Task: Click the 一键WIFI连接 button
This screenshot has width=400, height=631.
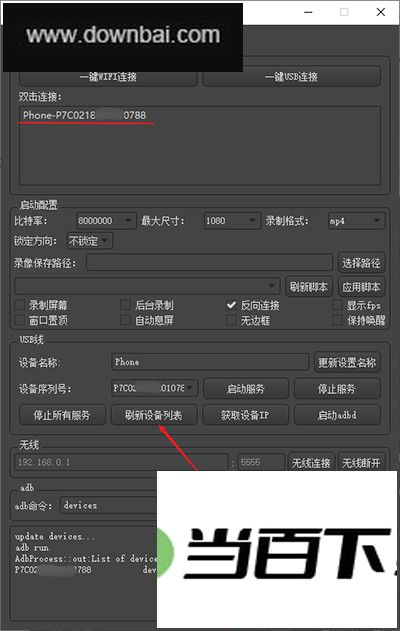Action: [x=108, y=77]
